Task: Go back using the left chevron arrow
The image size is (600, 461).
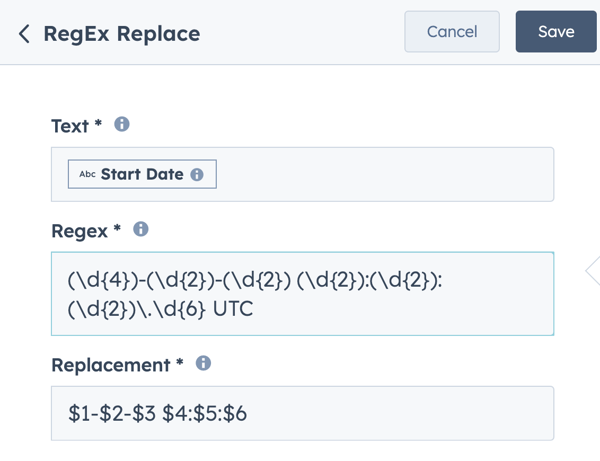Action: [x=24, y=34]
